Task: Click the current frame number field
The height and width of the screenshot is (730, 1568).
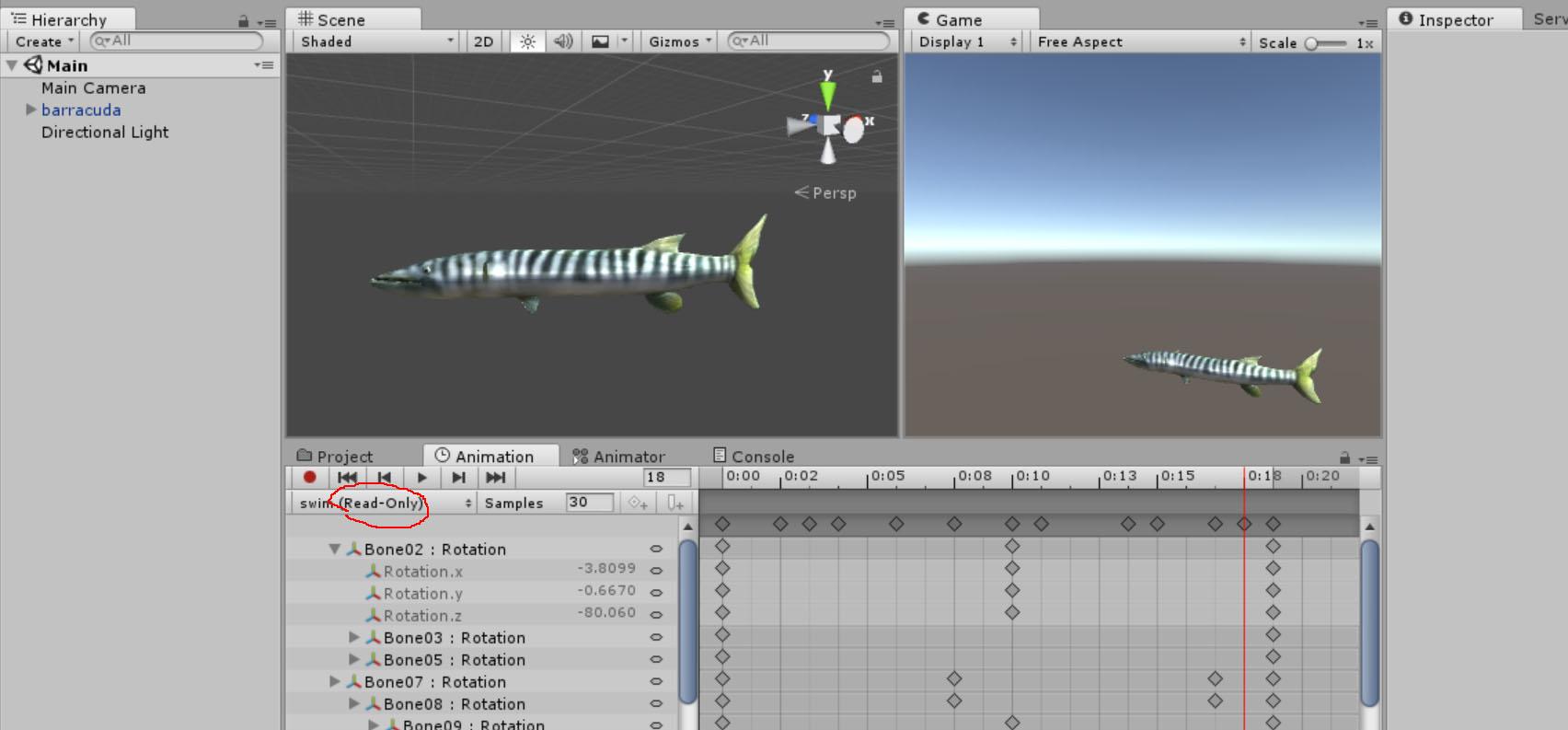Action: click(667, 477)
